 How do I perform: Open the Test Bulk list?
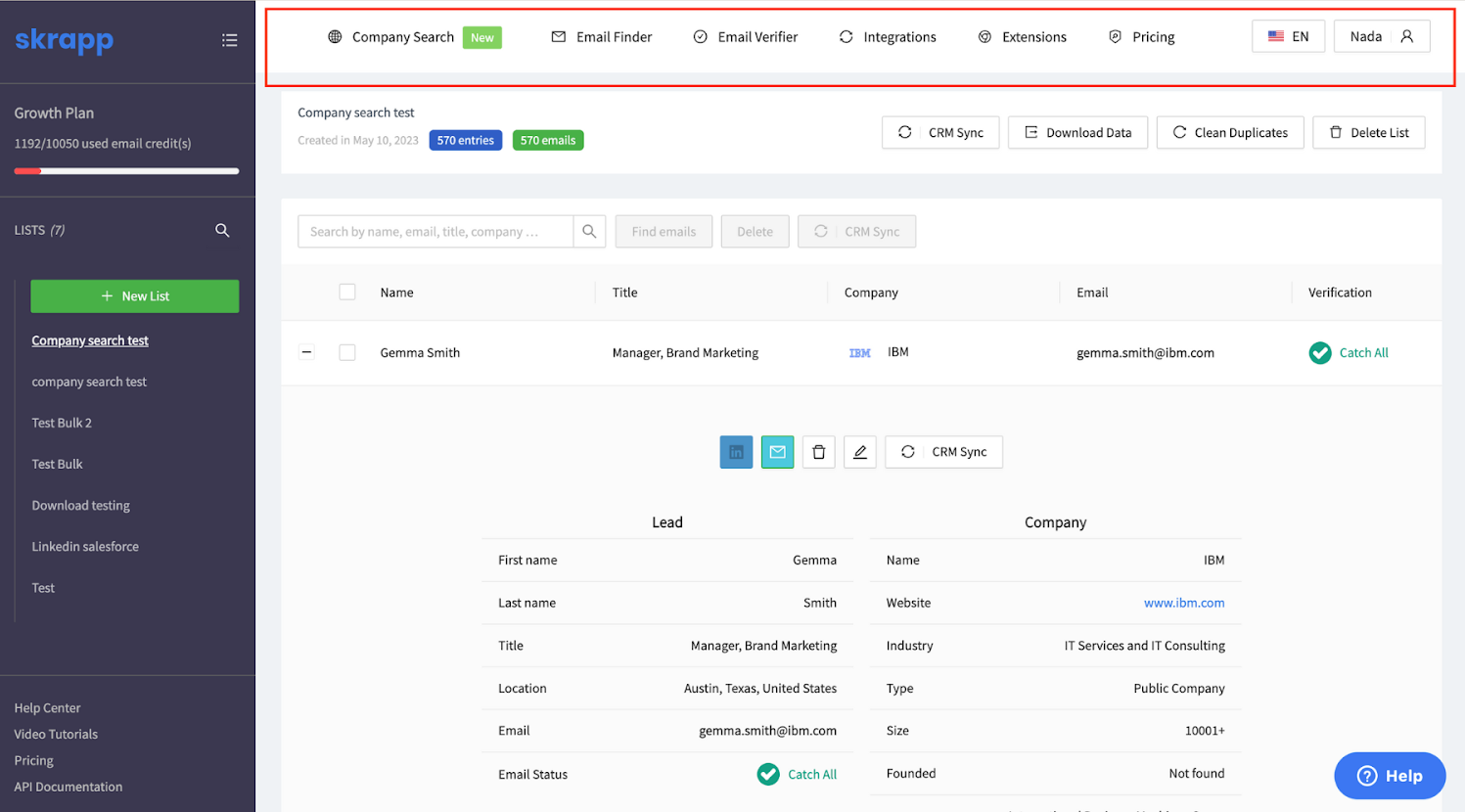tap(57, 464)
